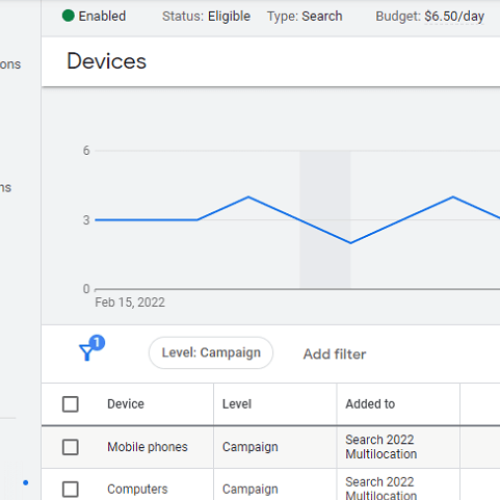The width and height of the screenshot is (500, 500).
Task: Click the Feb 15, 2022 chart date label
Action: [x=130, y=303]
